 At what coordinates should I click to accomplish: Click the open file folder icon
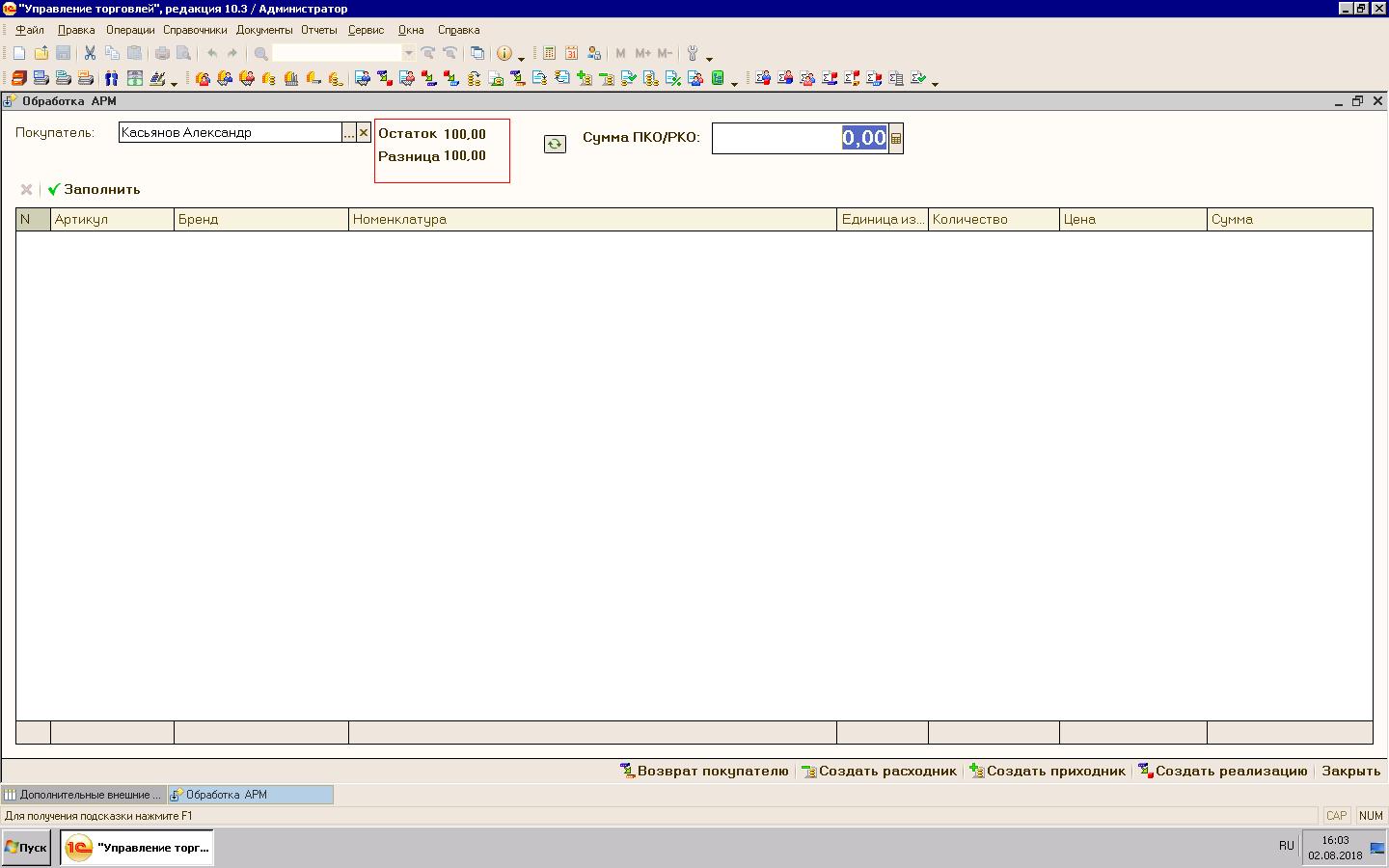(41, 54)
